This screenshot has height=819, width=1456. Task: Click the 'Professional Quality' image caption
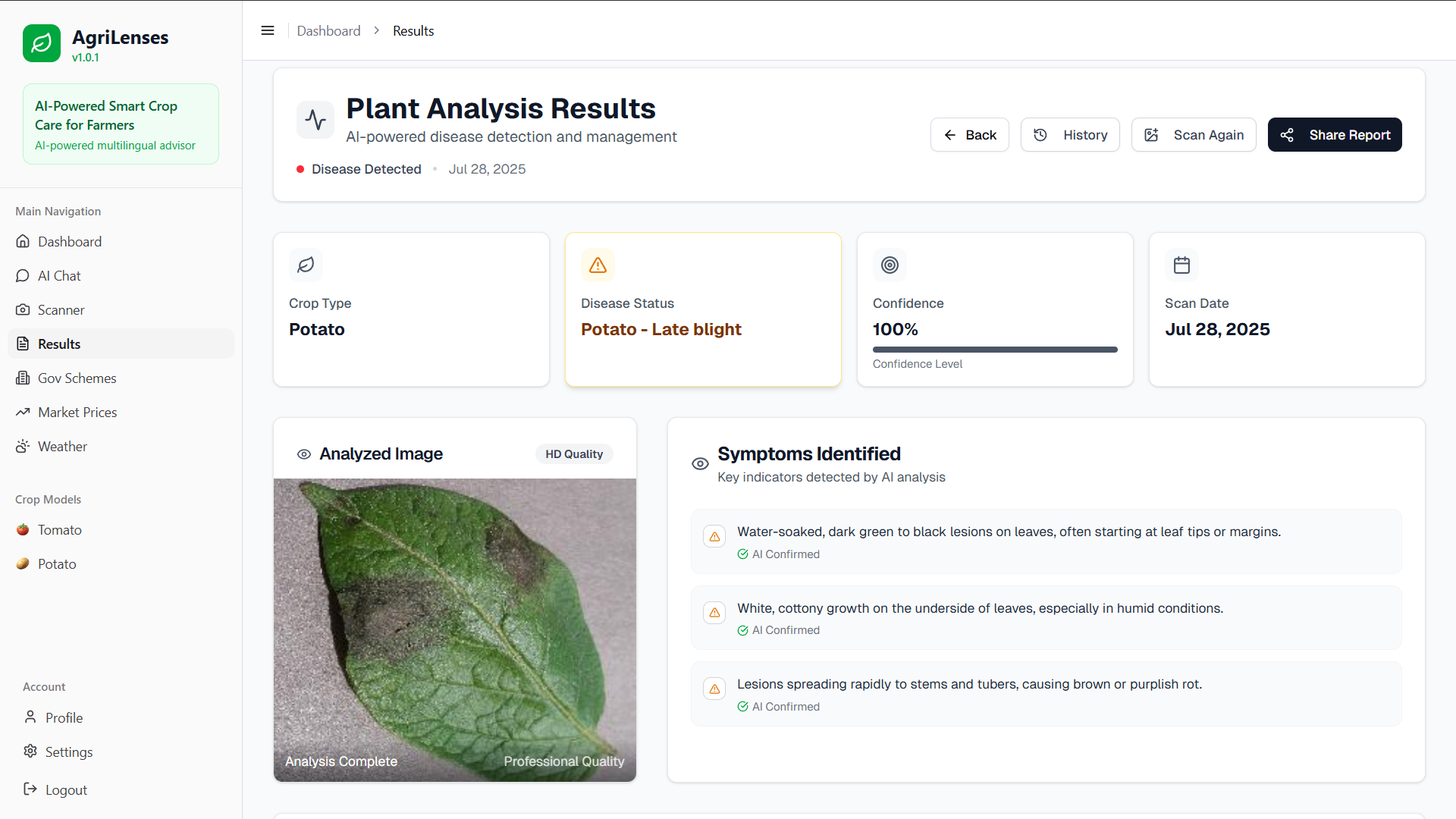click(x=564, y=761)
